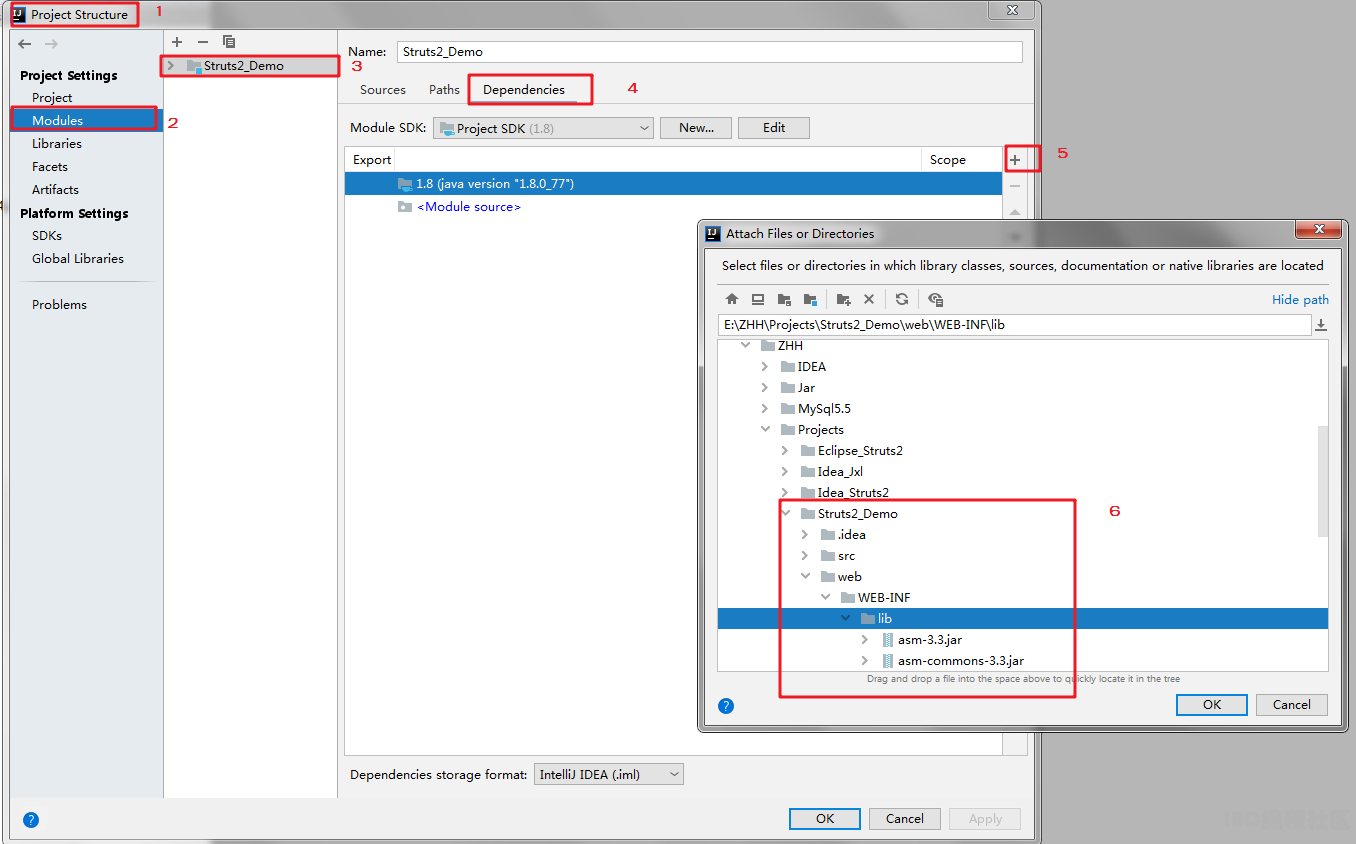Viewport: 1356px width, 844px height.
Task: Add new module with plus icon
Action: (x=177, y=42)
